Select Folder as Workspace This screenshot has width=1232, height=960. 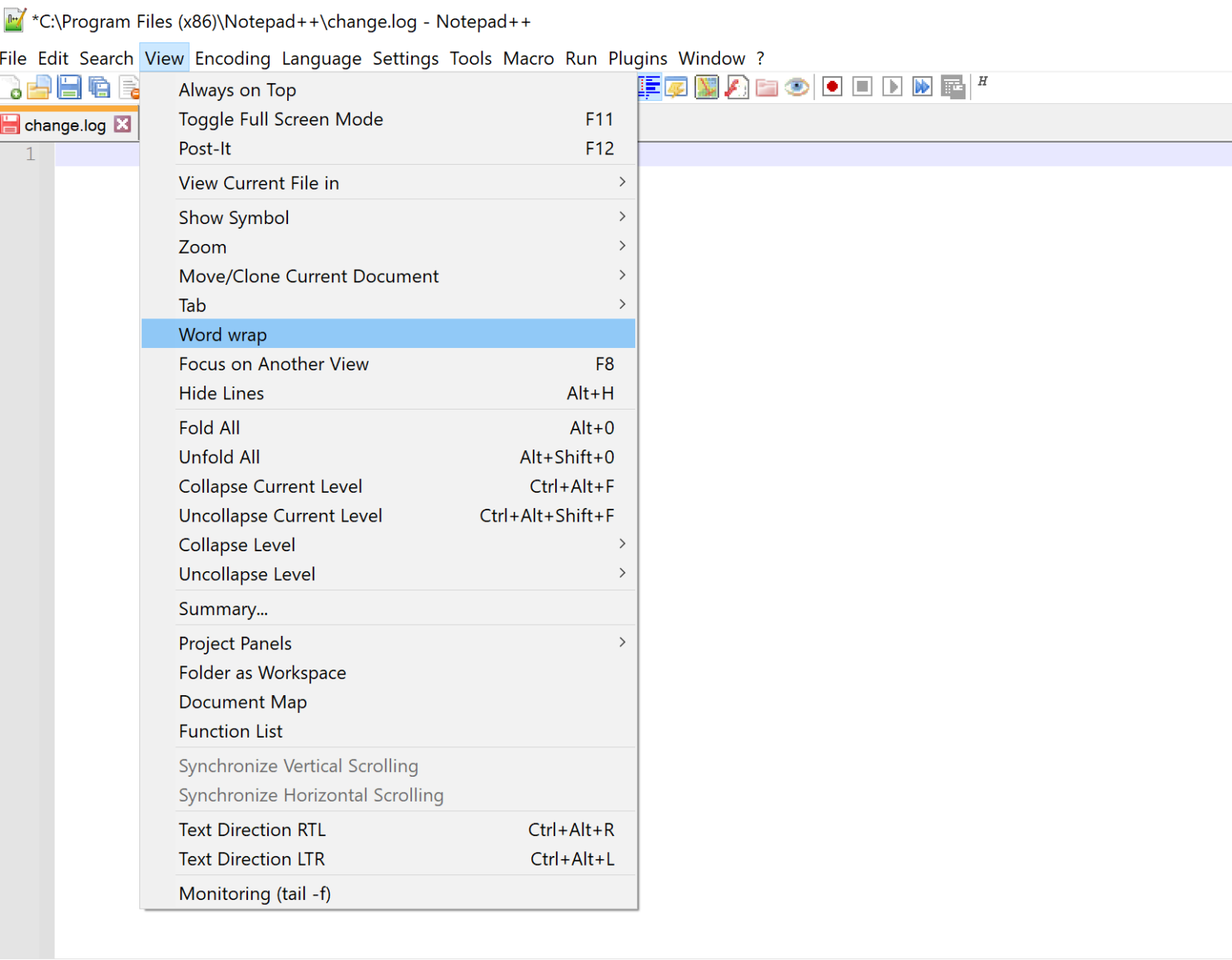coord(262,673)
